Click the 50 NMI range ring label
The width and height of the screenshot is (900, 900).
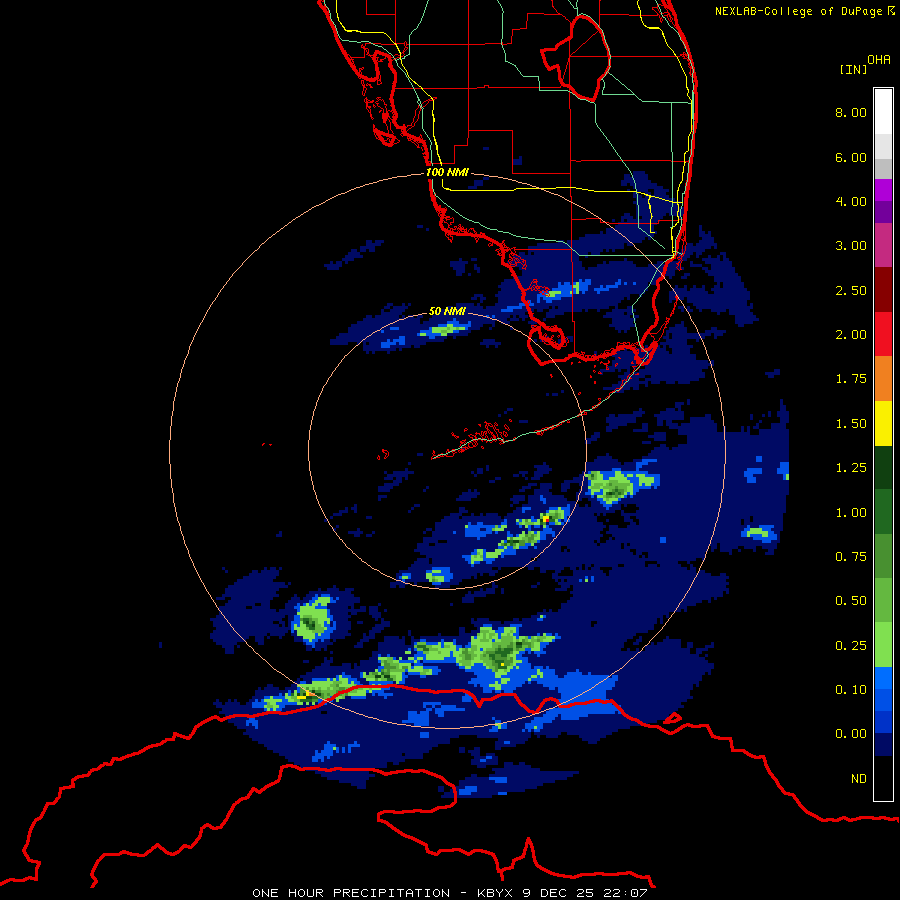(x=447, y=311)
